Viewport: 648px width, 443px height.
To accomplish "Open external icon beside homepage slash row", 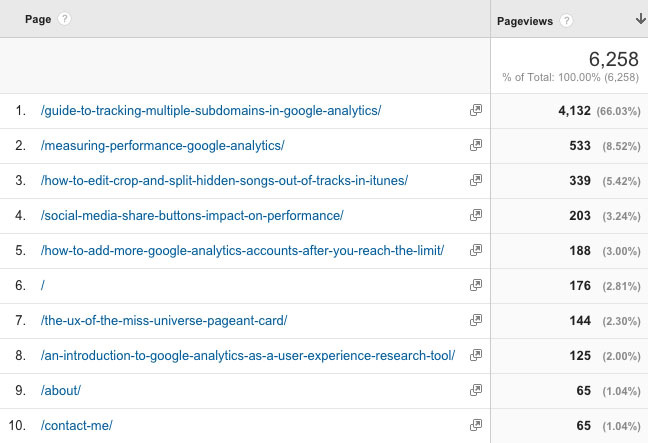I will [x=476, y=285].
